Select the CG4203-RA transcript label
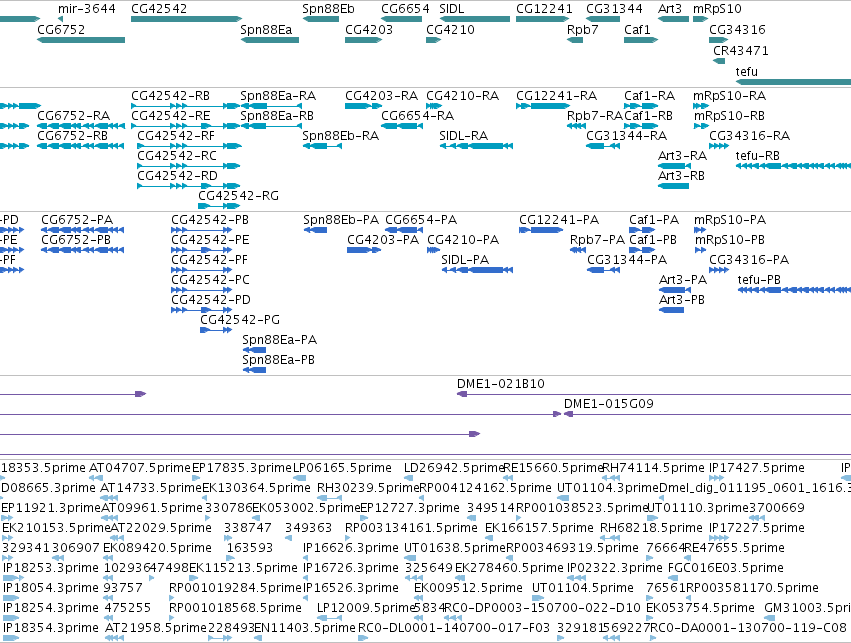 pos(382,96)
